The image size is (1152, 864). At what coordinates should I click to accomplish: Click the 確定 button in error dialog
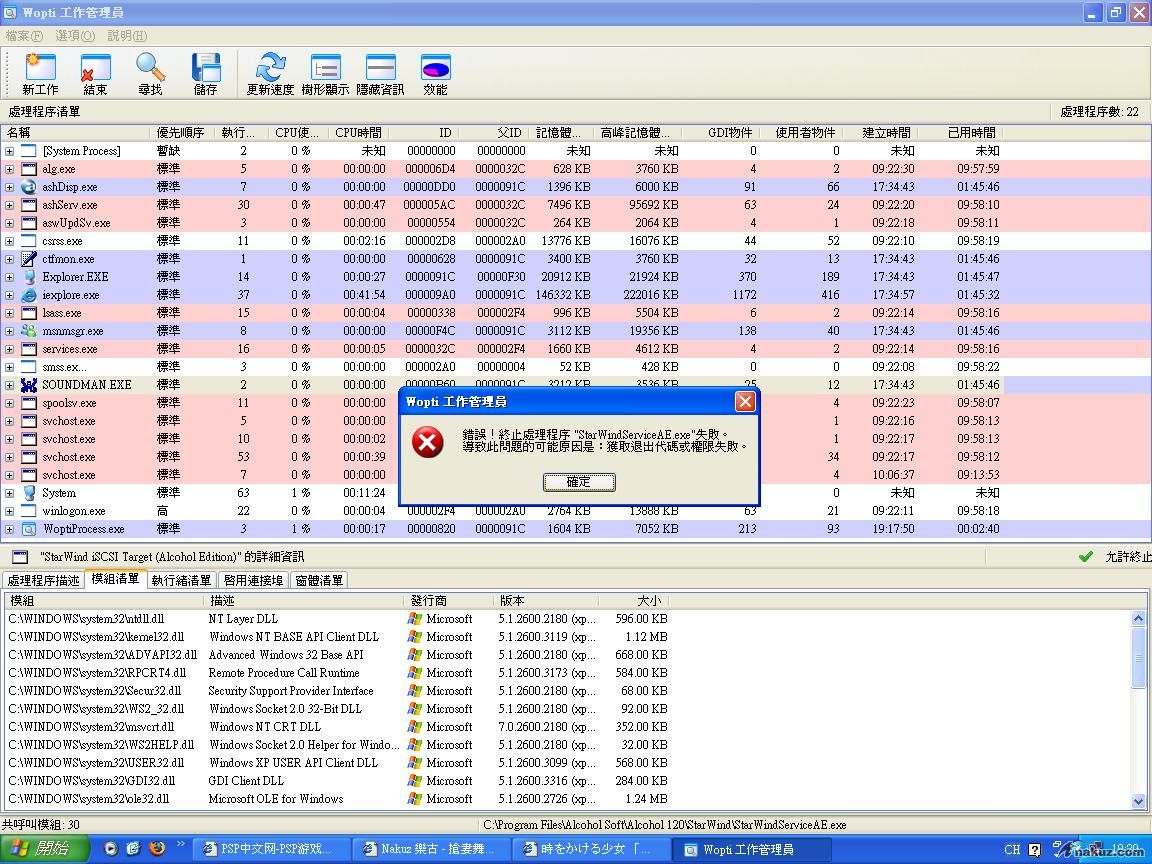click(579, 482)
